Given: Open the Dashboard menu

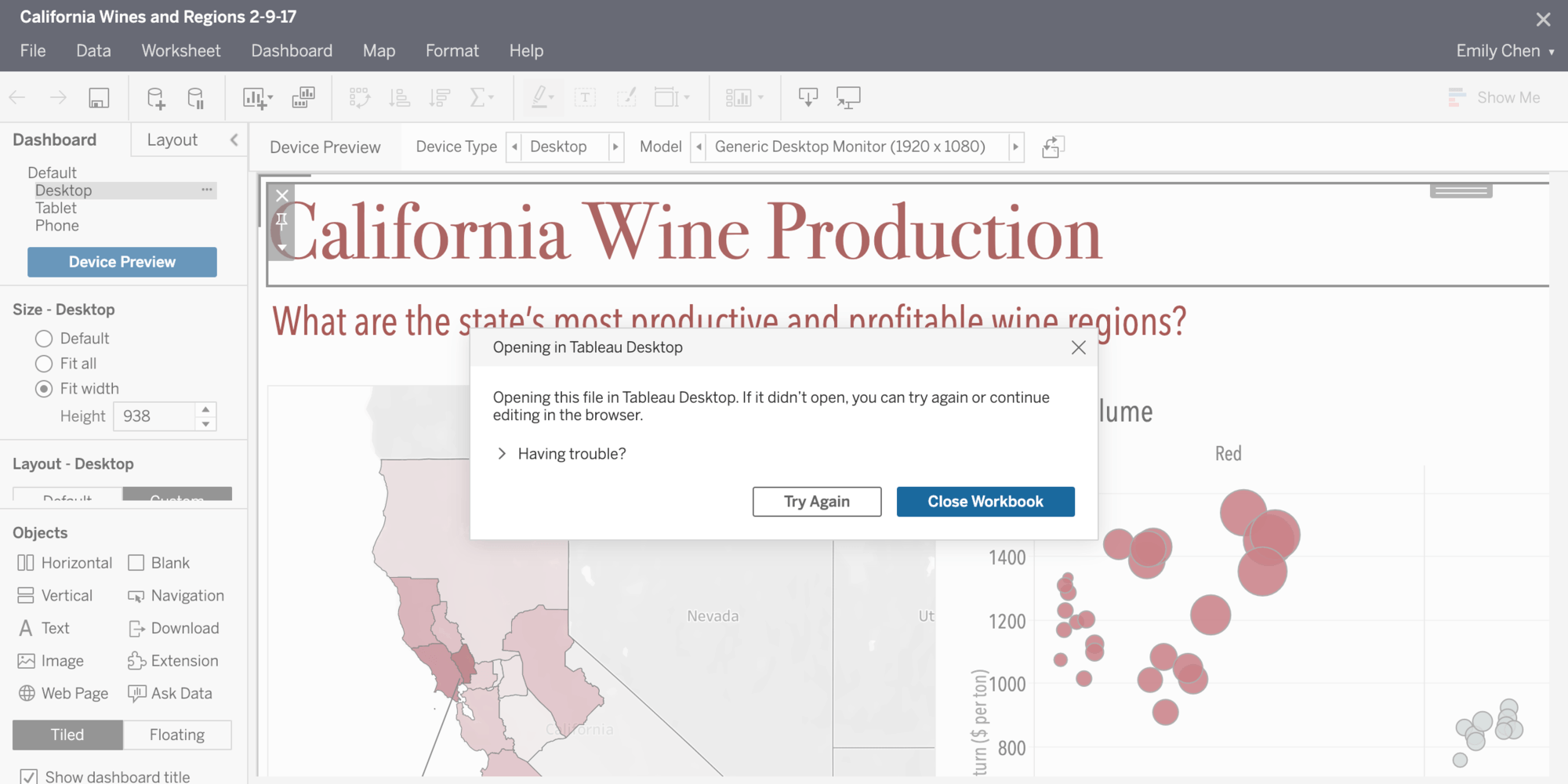Looking at the screenshot, I should pyautogui.click(x=292, y=51).
